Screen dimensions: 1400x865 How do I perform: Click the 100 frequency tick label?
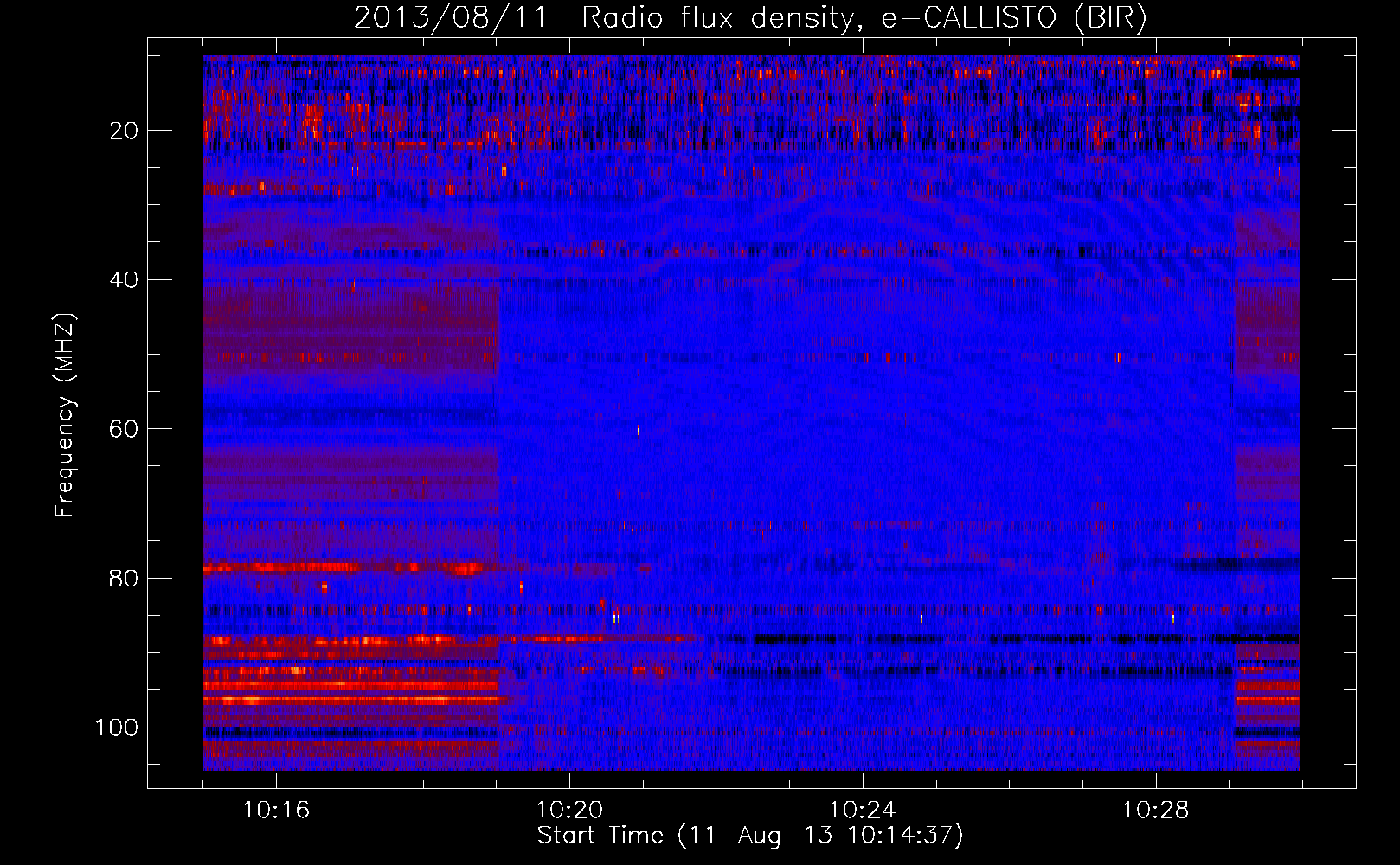[x=117, y=727]
